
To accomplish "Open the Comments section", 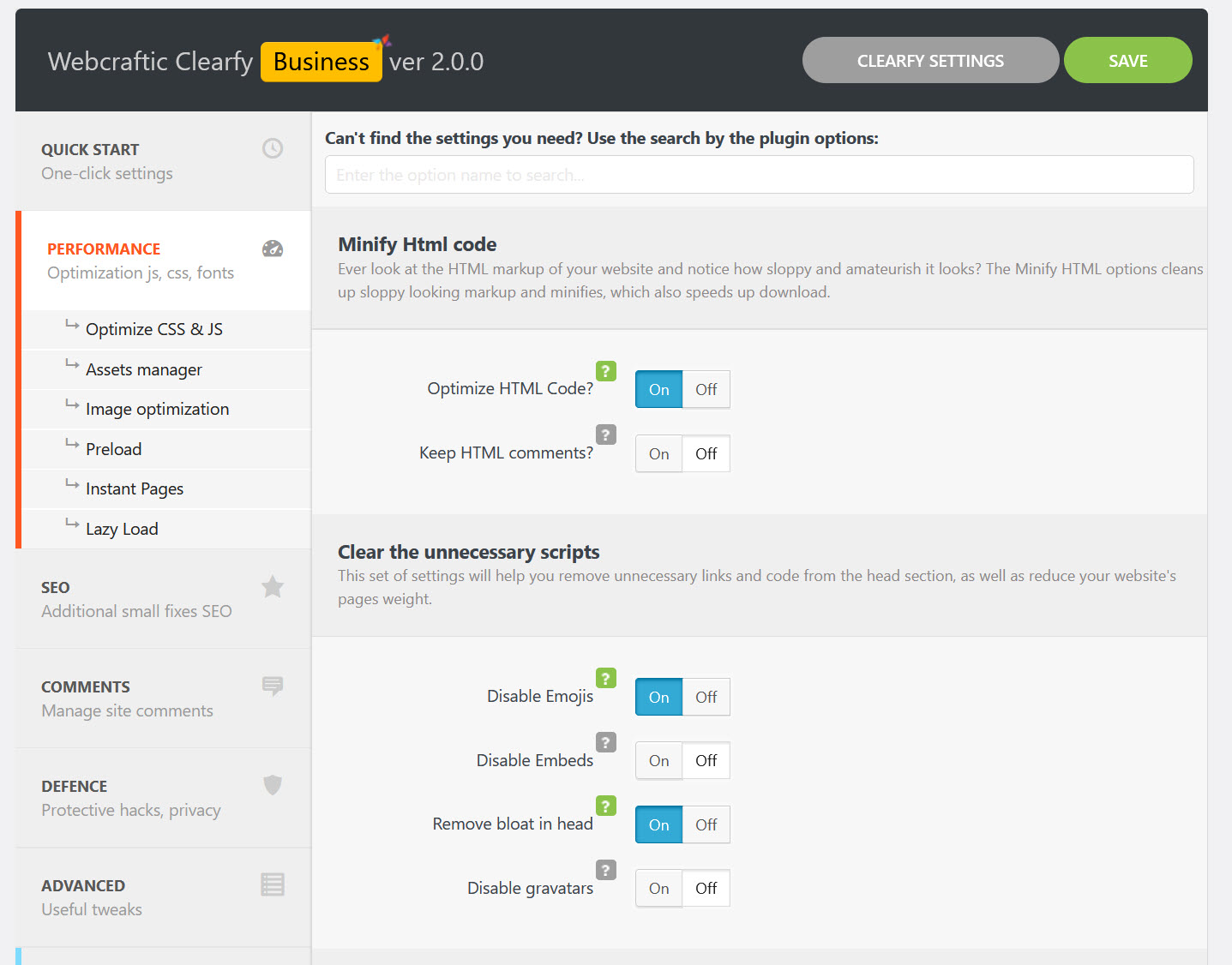I will (163, 698).
